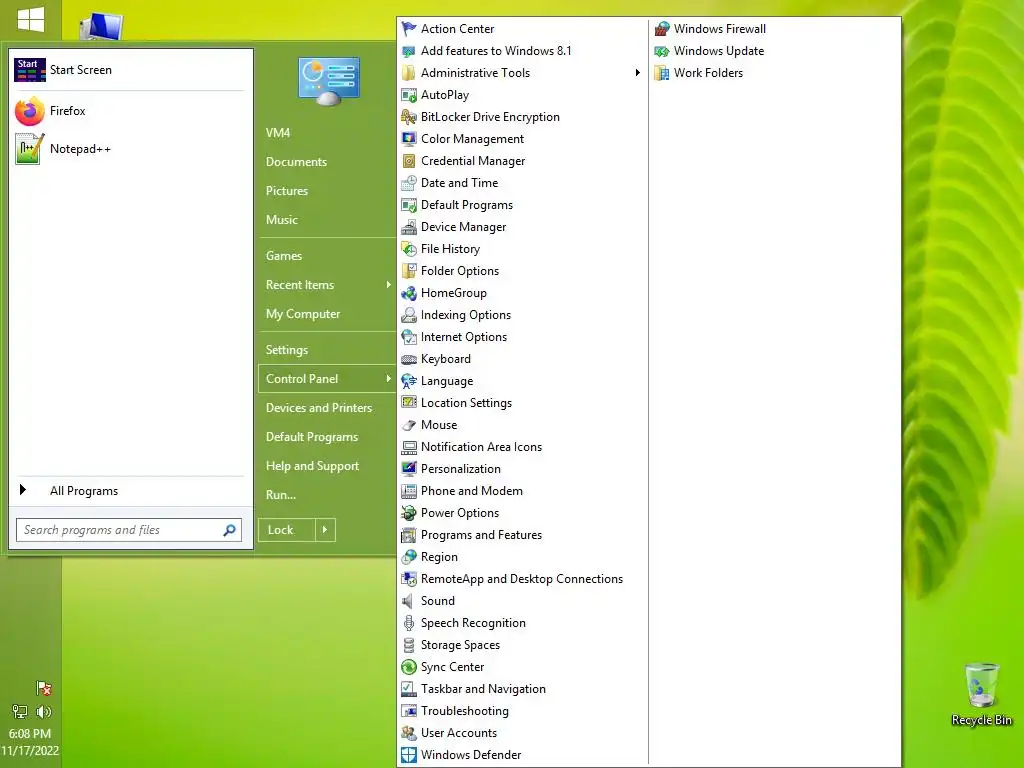Select Pictures in the start menu
1024x768 pixels.
(287, 191)
